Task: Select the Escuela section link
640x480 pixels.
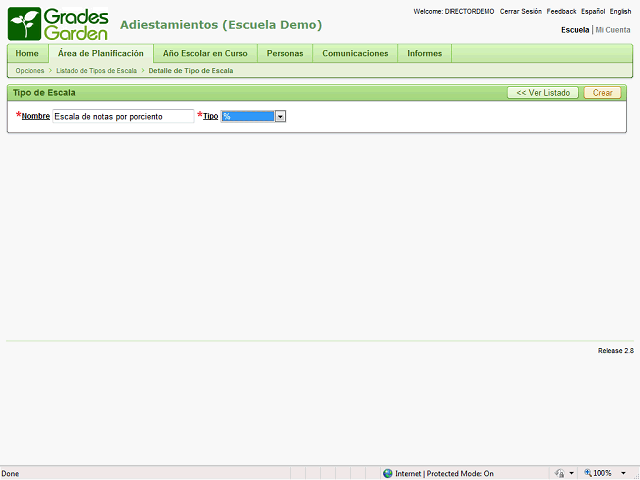Action: [575, 30]
